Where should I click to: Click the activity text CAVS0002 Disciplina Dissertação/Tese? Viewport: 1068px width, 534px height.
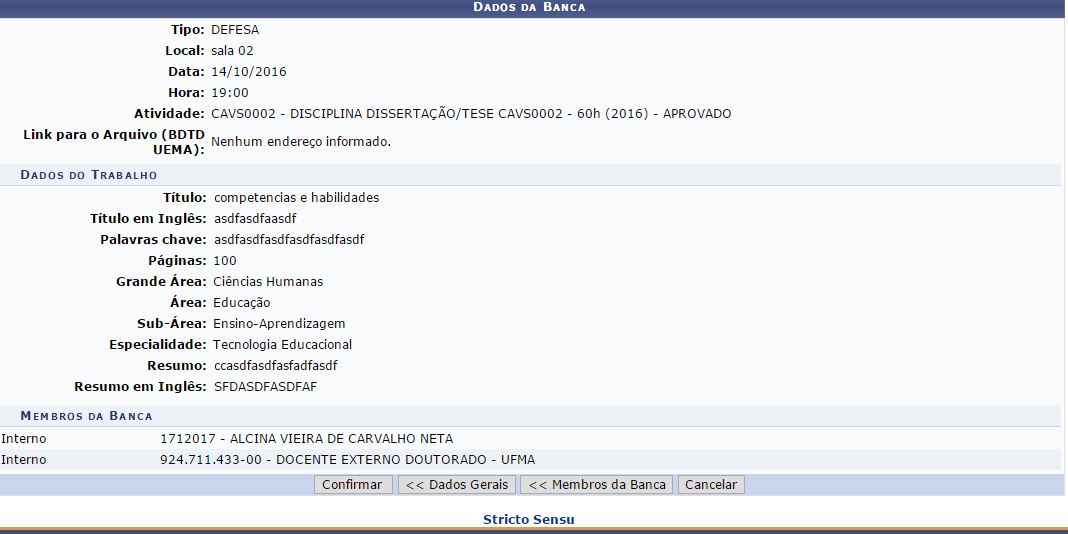(x=470, y=114)
